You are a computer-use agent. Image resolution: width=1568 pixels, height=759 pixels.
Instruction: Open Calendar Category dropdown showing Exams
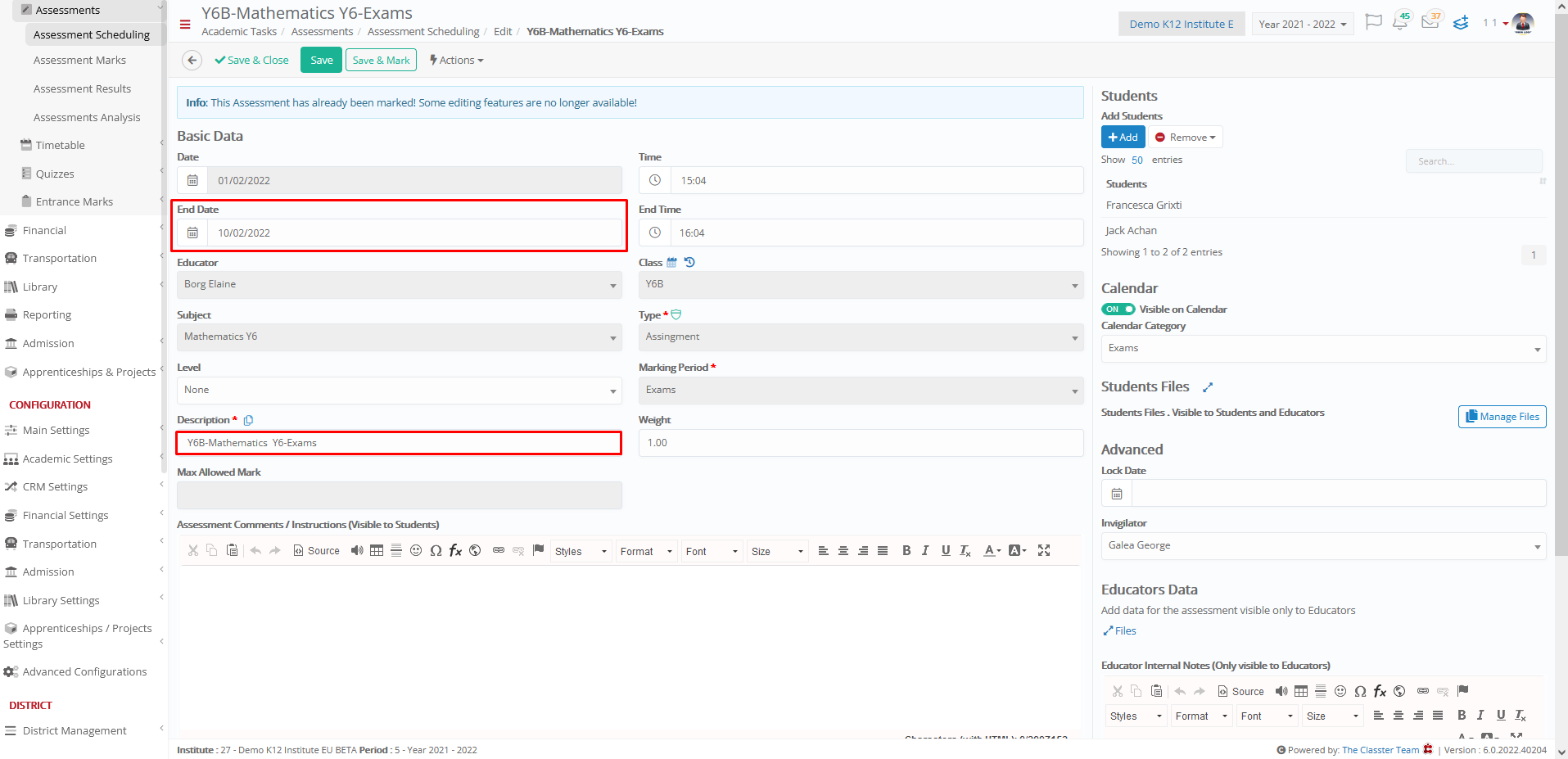tap(1323, 349)
